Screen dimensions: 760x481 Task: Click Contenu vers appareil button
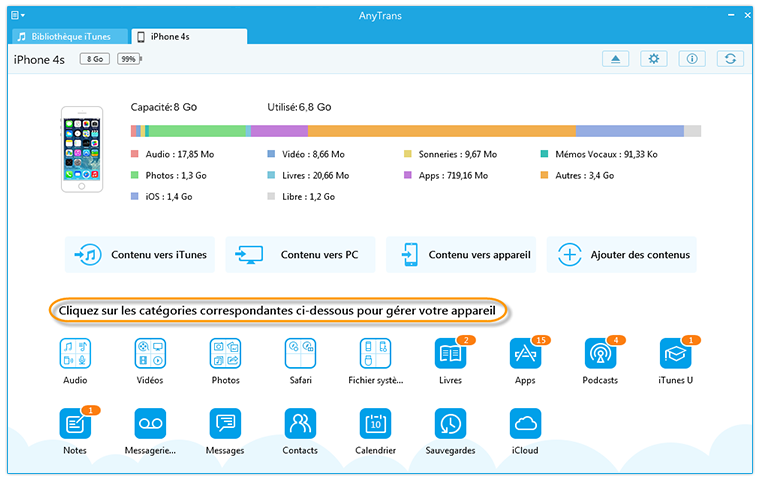461,255
